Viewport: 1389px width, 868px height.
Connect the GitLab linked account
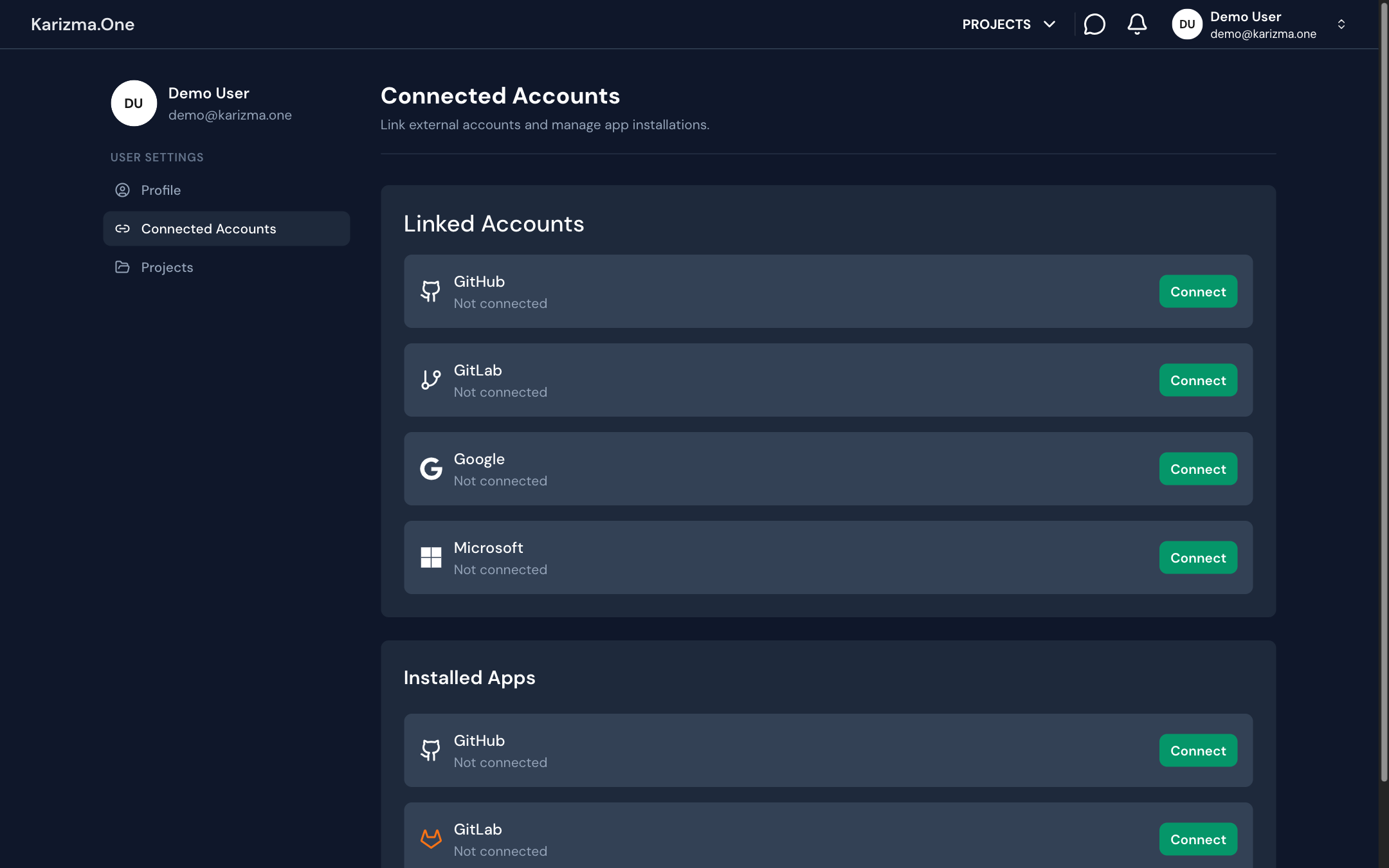[x=1198, y=380]
